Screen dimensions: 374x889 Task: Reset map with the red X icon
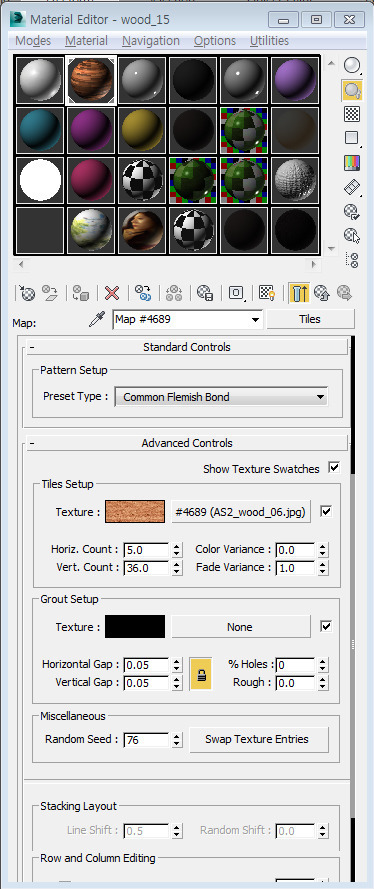tap(112, 293)
